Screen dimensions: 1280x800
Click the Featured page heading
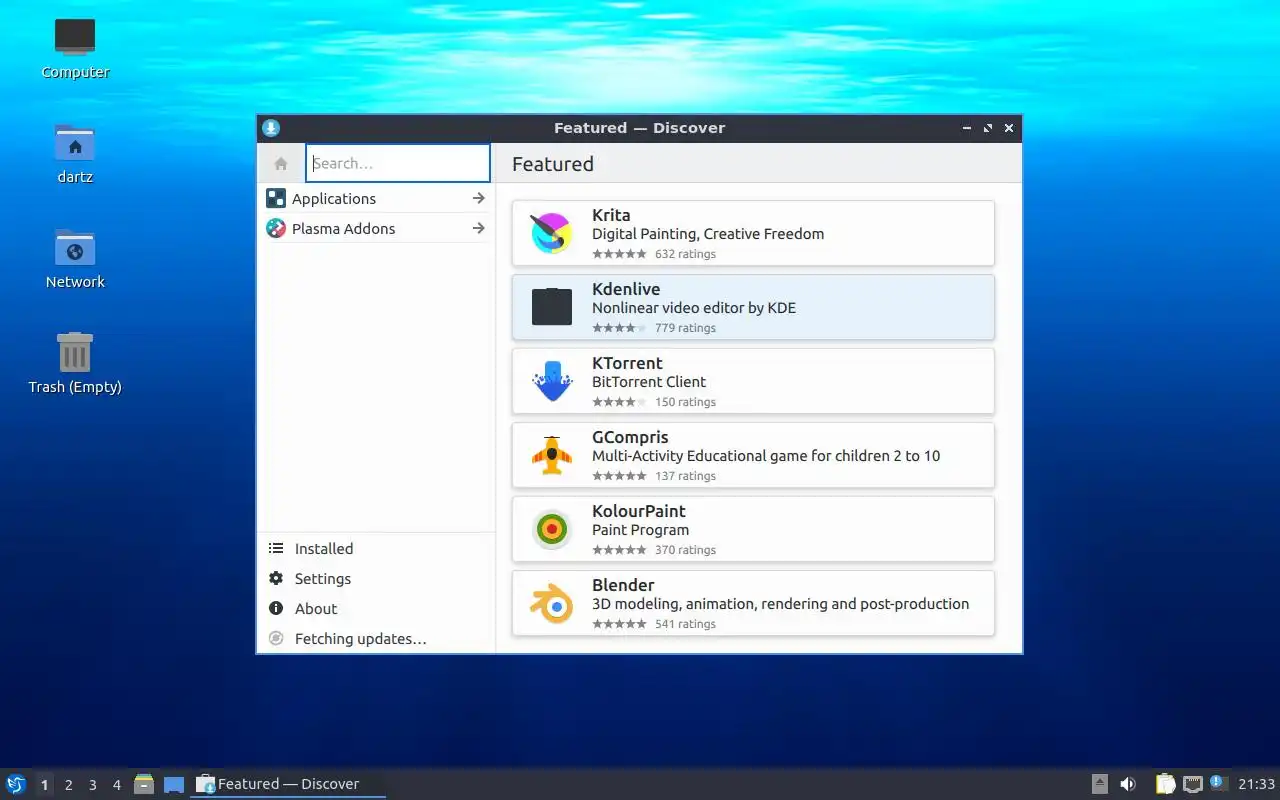[x=553, y=164]
